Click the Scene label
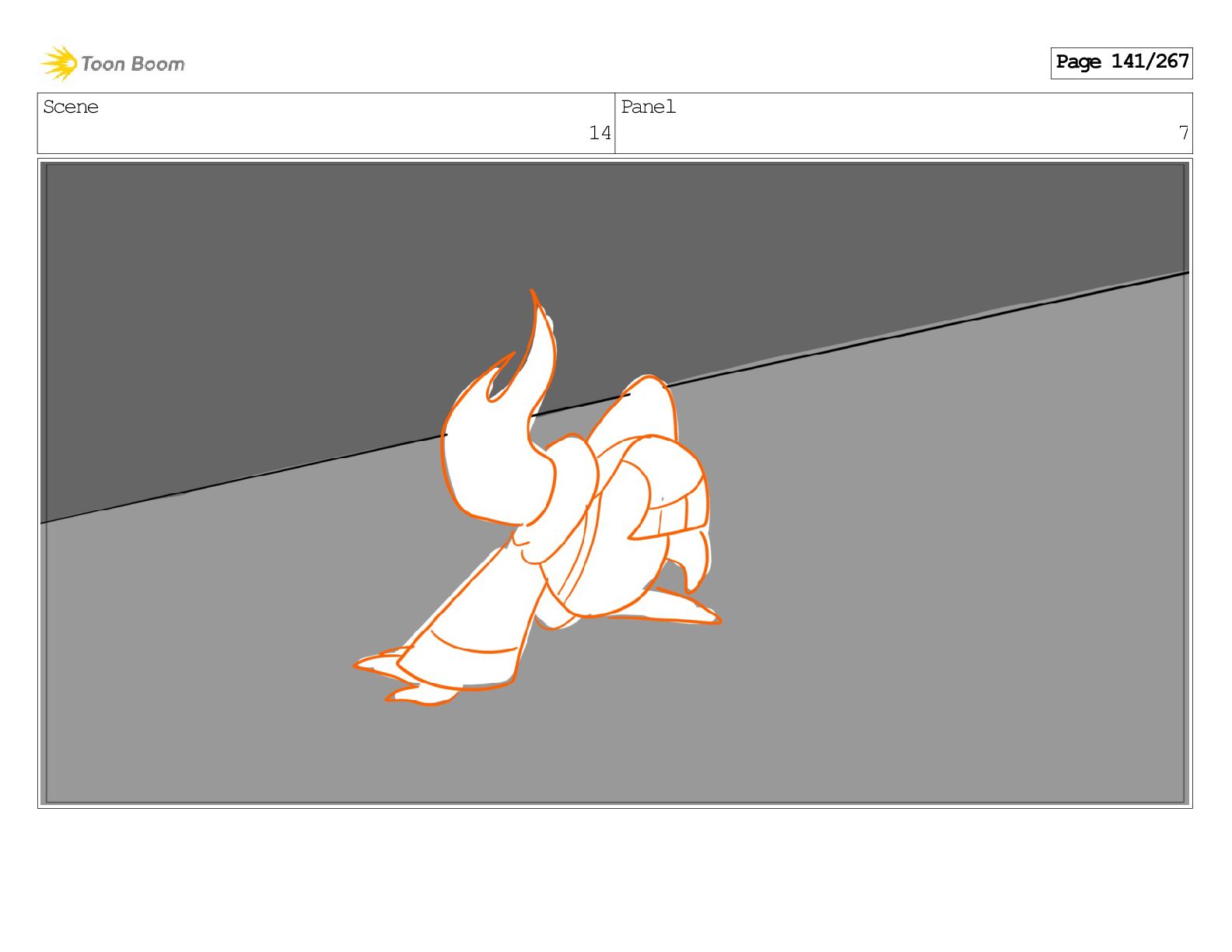 [x=71, y=107]
